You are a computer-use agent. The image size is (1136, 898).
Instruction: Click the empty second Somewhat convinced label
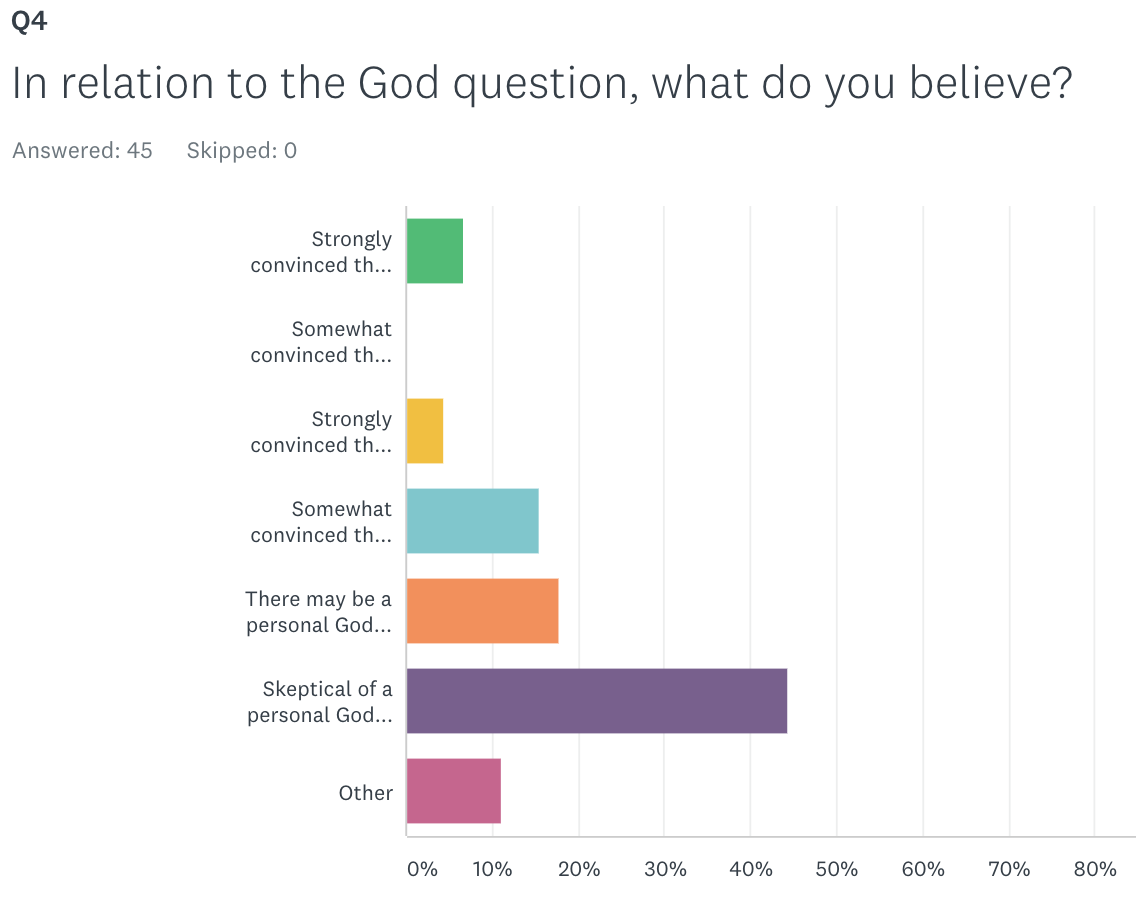pyautogui.click(x=321, y=342)
